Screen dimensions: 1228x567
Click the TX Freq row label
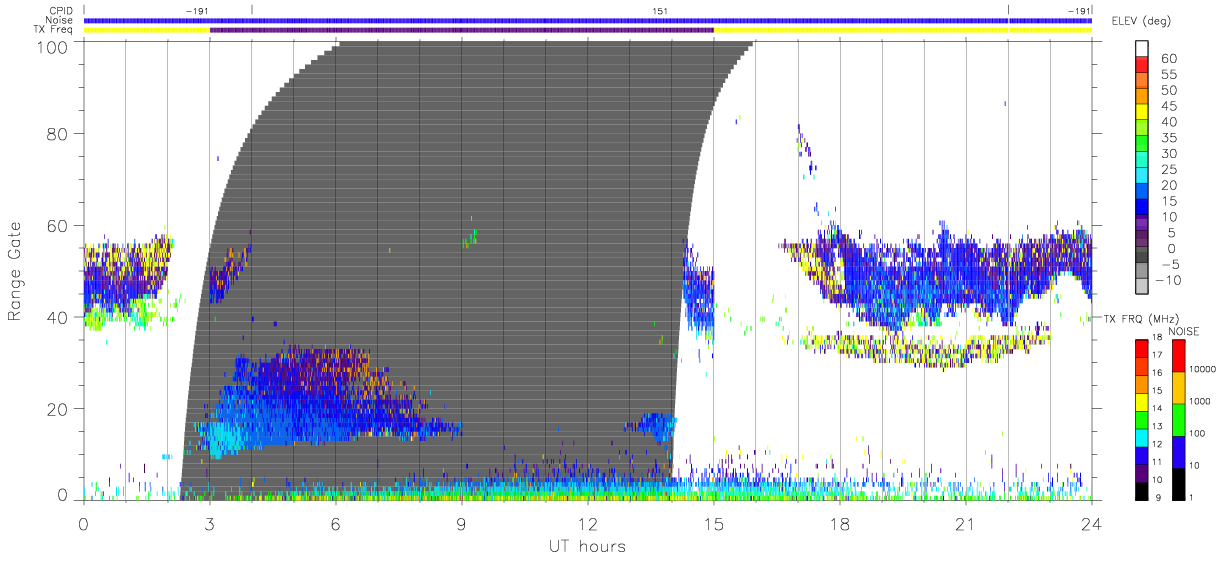[x=53, y=29]
